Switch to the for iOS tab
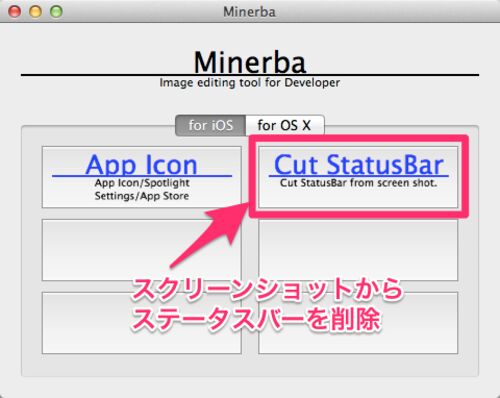 [211, 125]
